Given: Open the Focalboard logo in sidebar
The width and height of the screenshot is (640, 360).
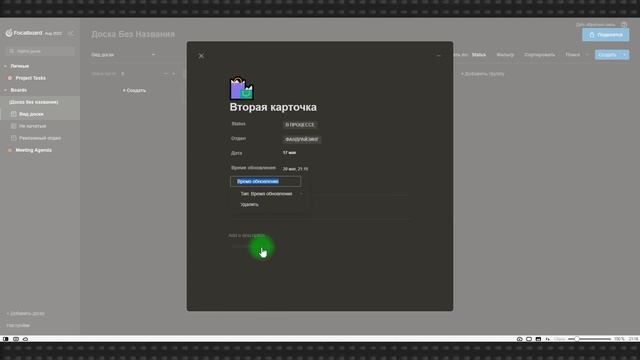Looking at the screenshot, I should click(24, 33).
